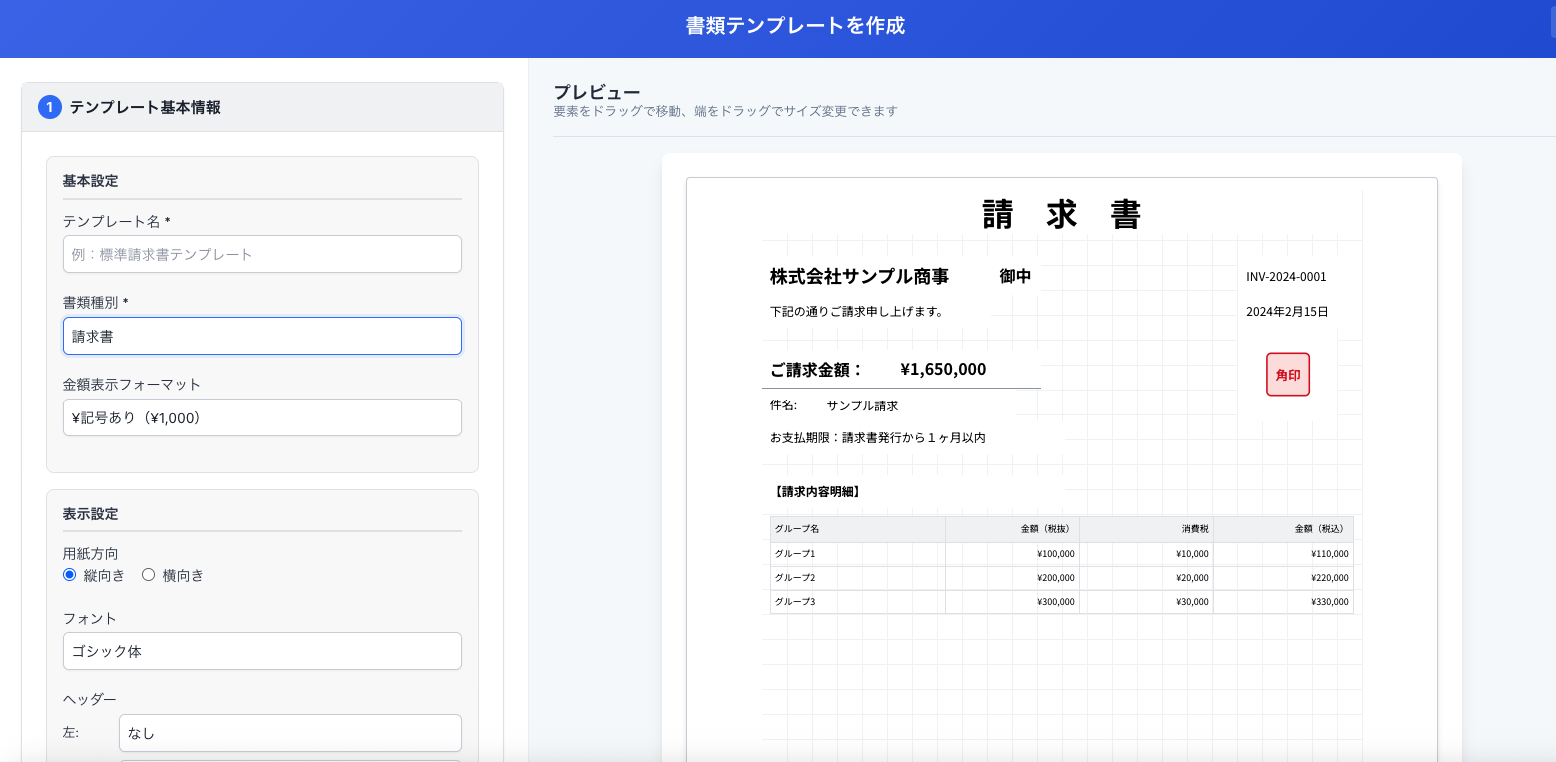Click the step 1 badge next to テンプレート基本情報
This screenshot has width=1556, height=762.
(x=50, y=107)
